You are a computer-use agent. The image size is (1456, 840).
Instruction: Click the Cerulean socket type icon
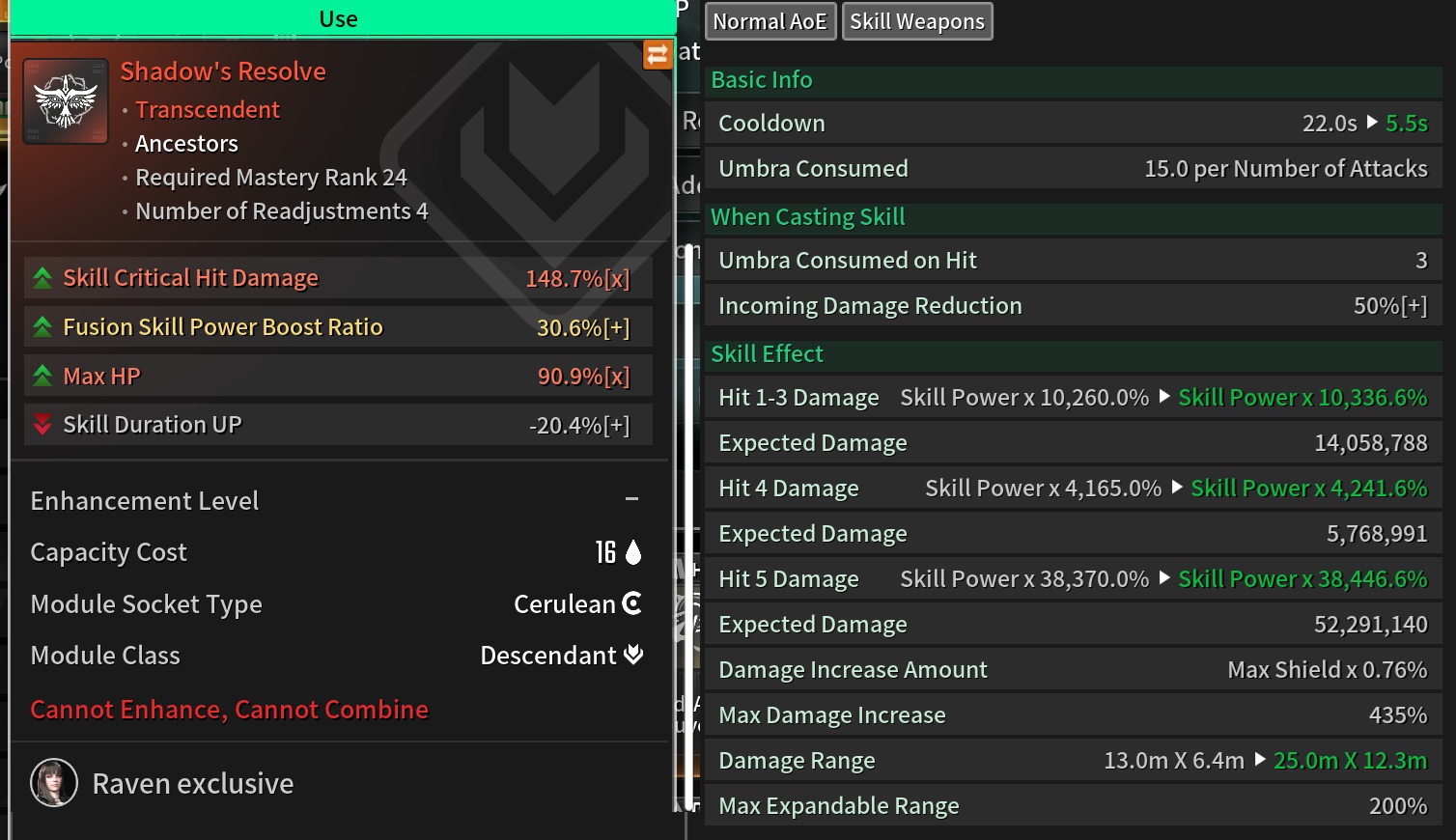point(632,603)
